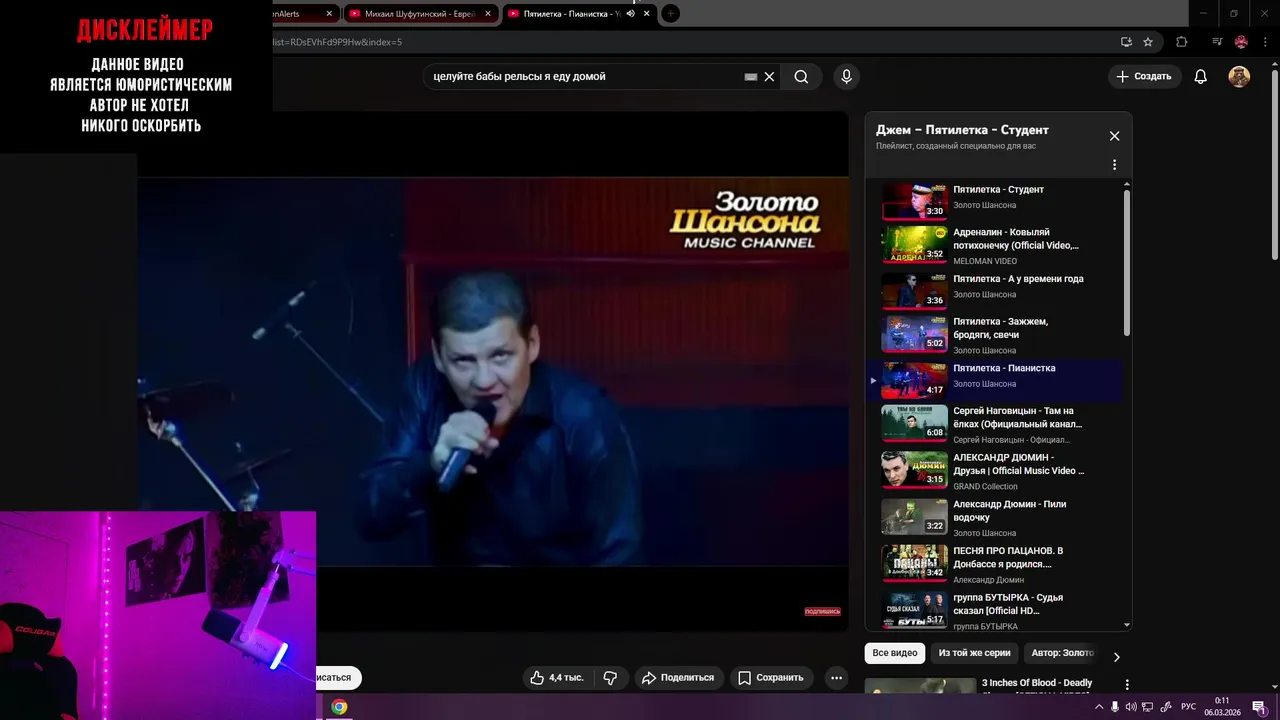Viewport: 1280px width, 720px height.
Task: Open microphone tray icon
Action: [1115, 707]
